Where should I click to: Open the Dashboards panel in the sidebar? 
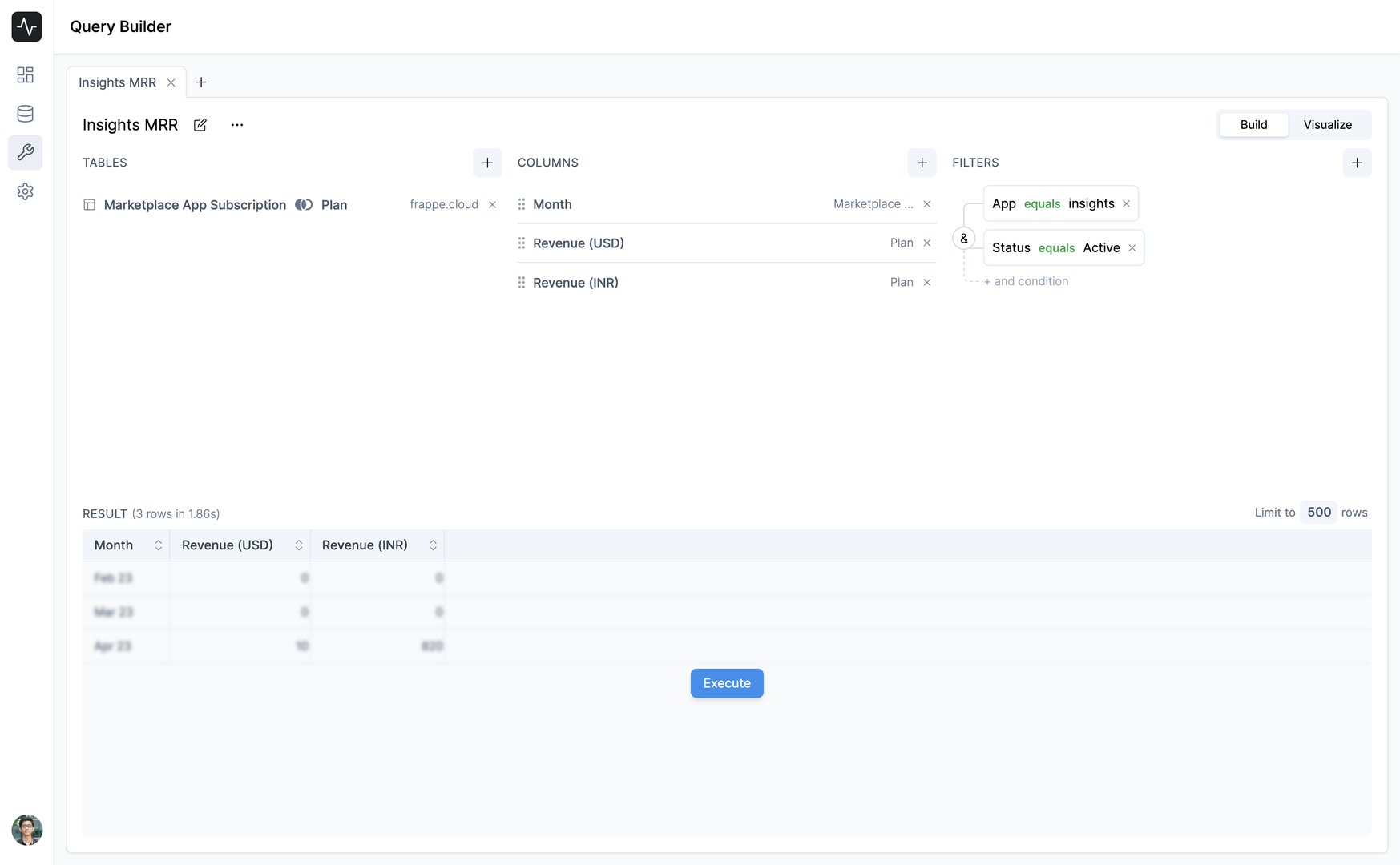point(25,74)
